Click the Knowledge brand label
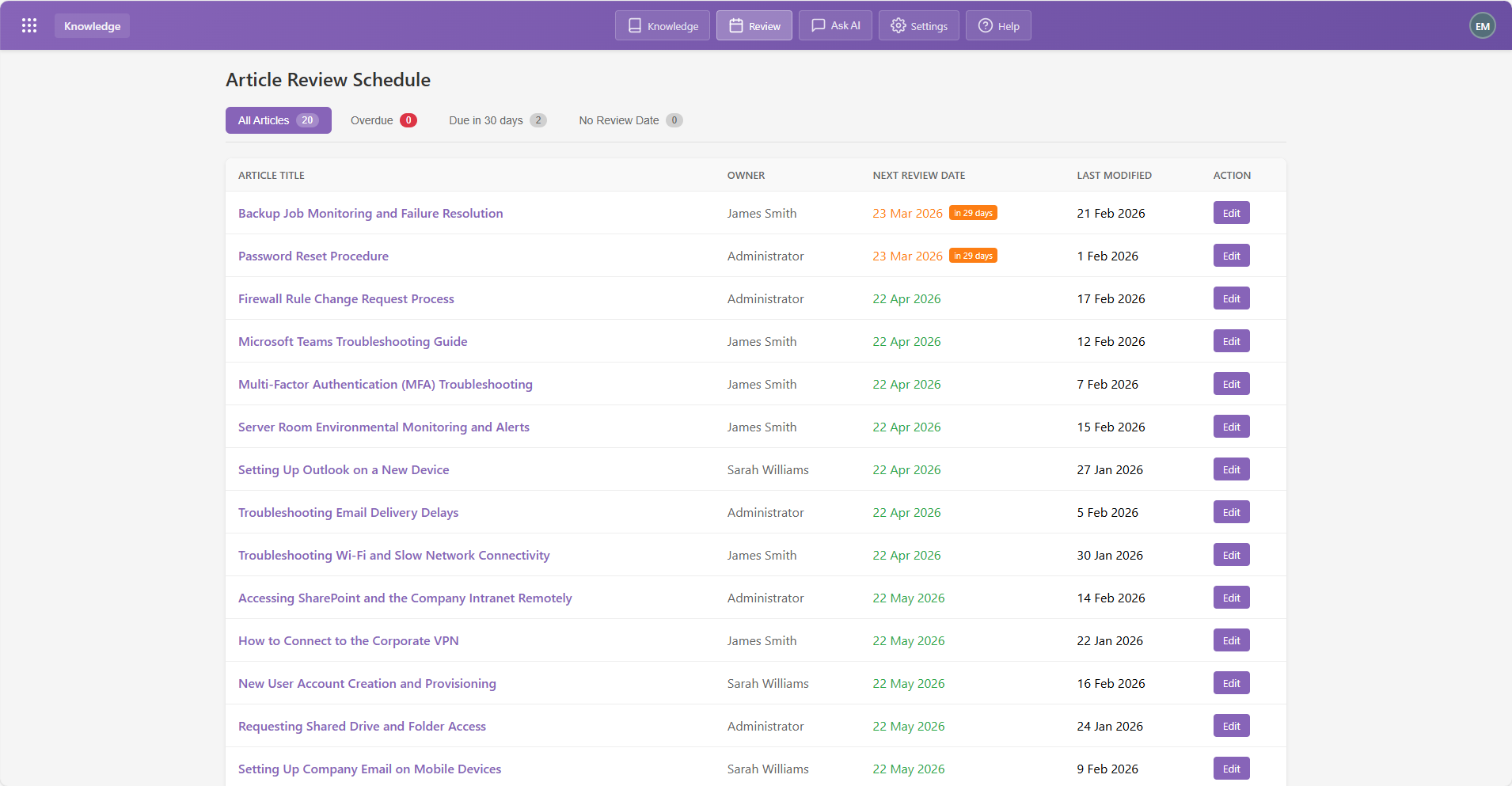Viewport: 1512px width, 786px height. 92,26
